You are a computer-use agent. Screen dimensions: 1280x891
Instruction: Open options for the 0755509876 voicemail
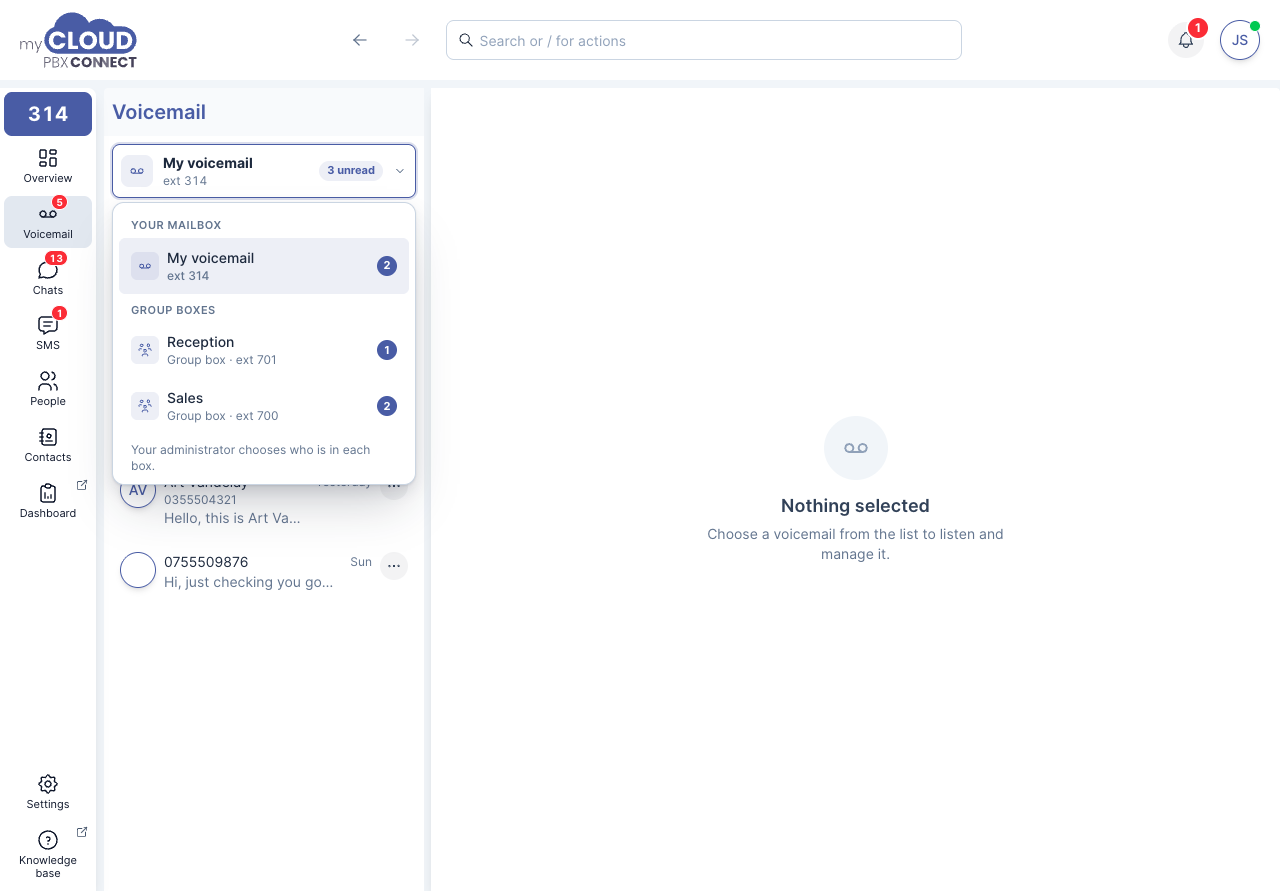pyautogui.click(x=394, y=566)
